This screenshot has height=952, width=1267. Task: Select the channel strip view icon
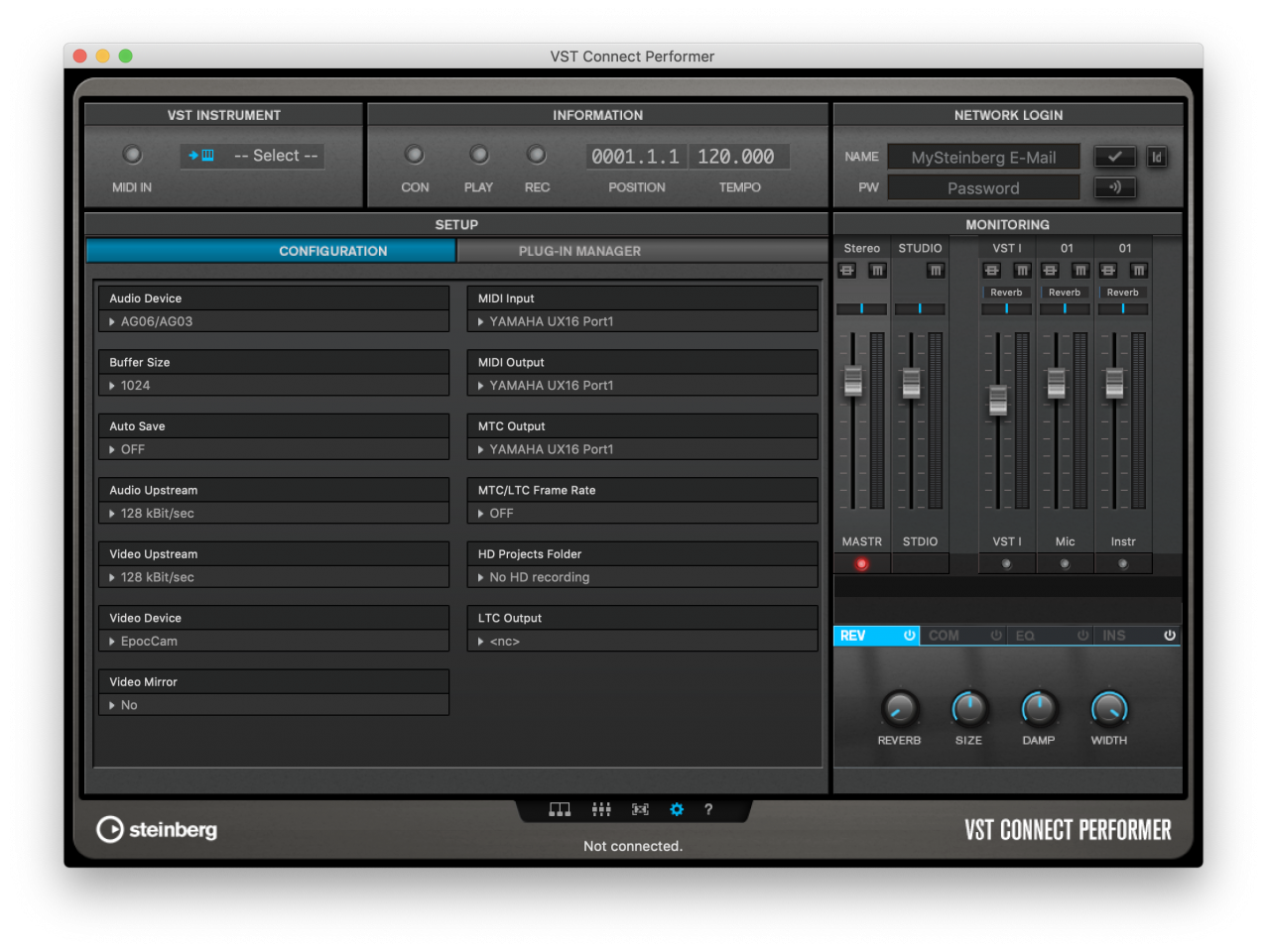click(560, 809)
